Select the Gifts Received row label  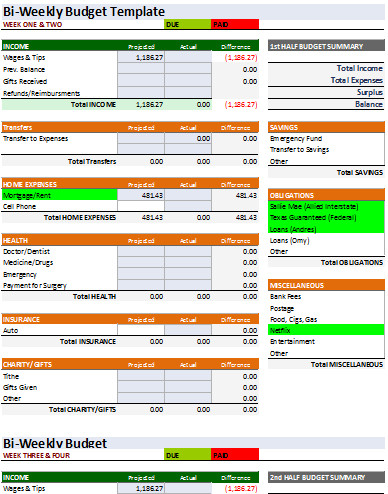point(25,81)
